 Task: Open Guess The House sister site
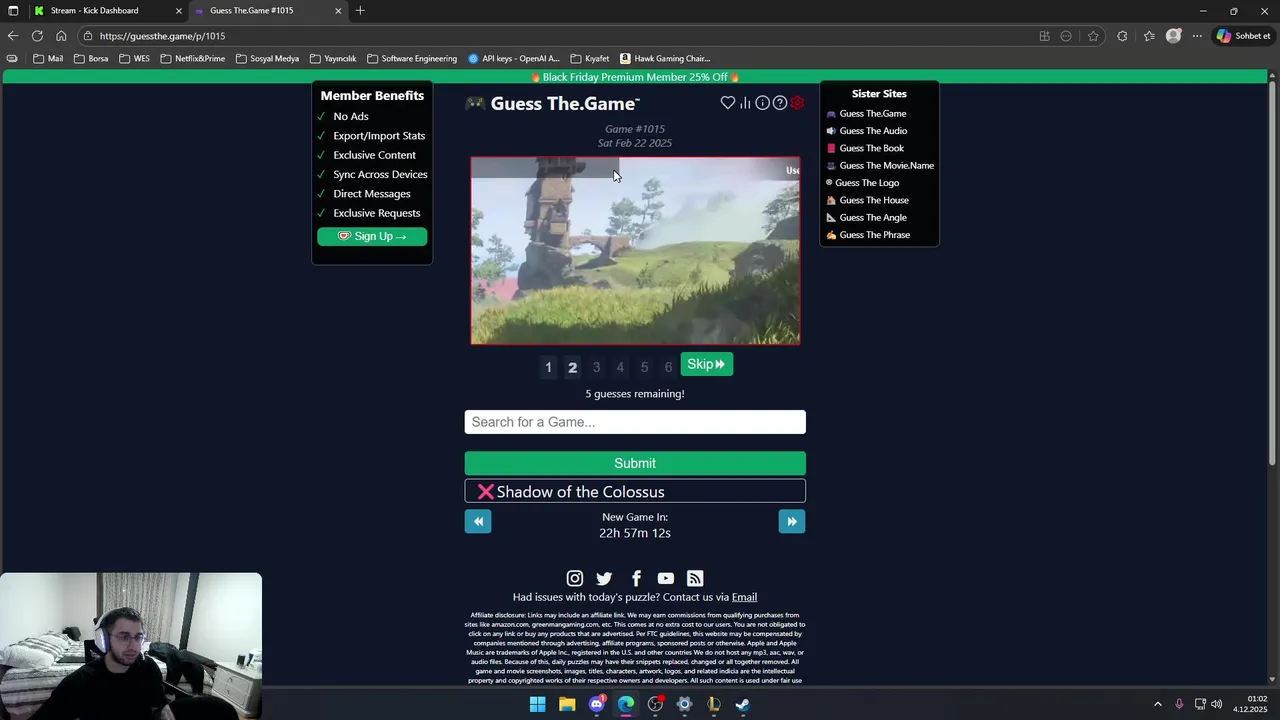[x=867, y=200]
